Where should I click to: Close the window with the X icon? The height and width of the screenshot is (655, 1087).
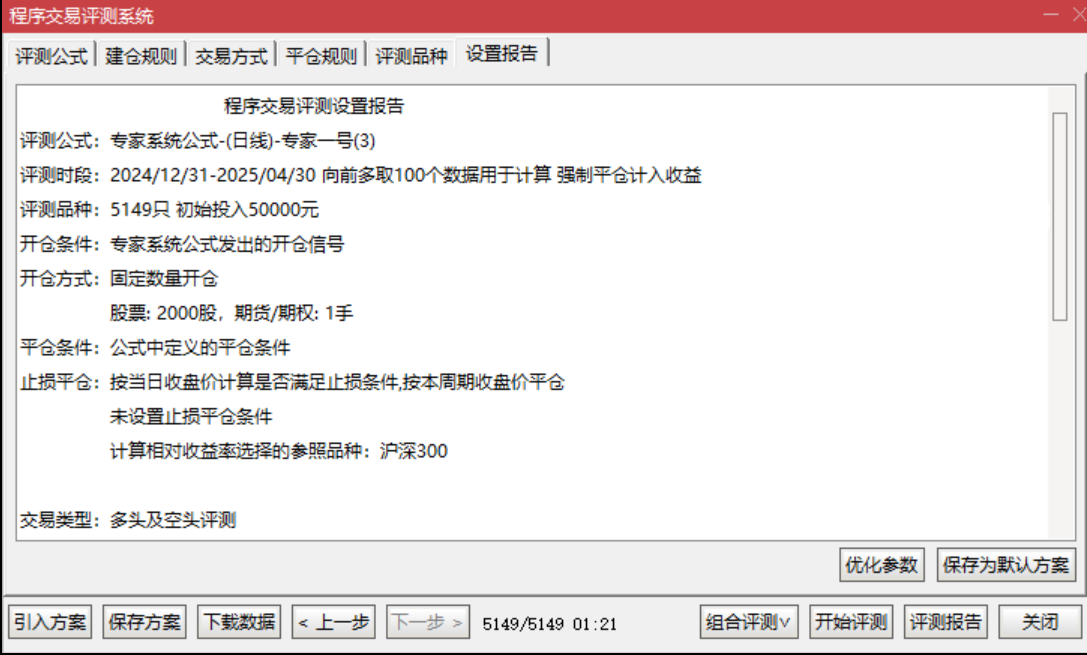pos(1079,15)
